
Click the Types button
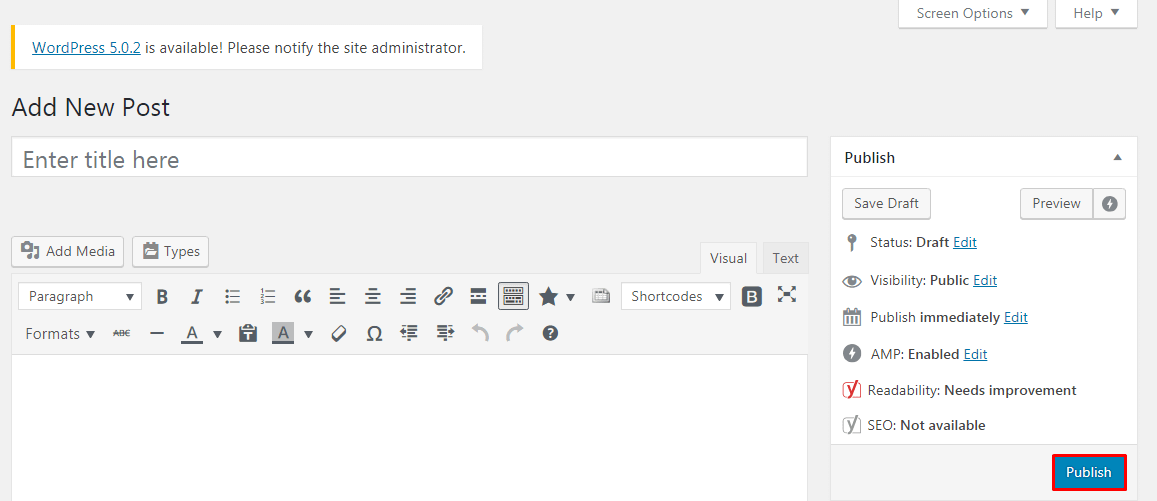click(x=170, y=252)
